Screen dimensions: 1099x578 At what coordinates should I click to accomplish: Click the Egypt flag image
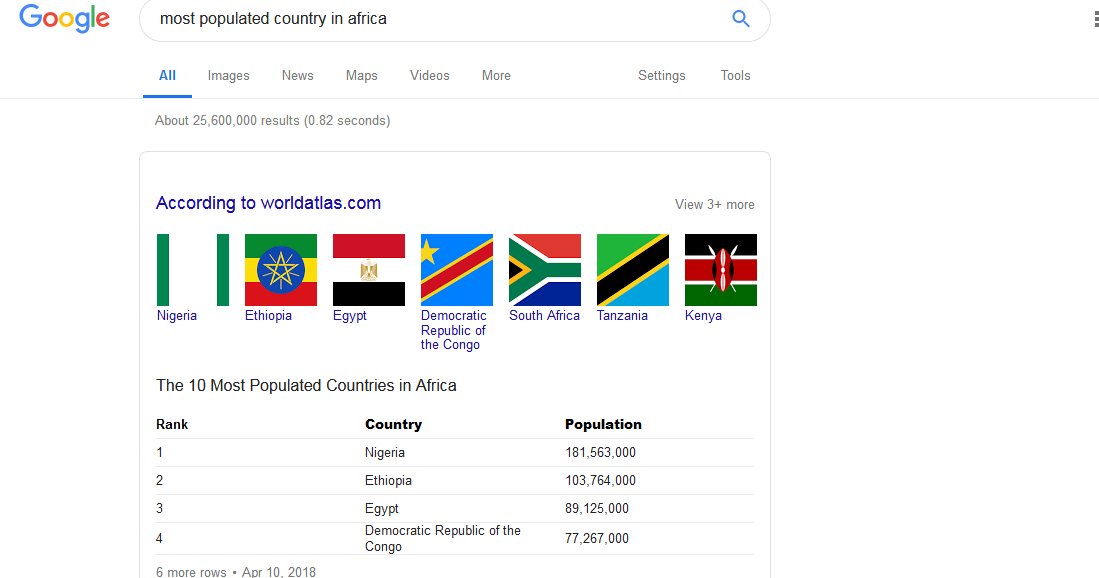pyautogui.click(x=369, y=270)
